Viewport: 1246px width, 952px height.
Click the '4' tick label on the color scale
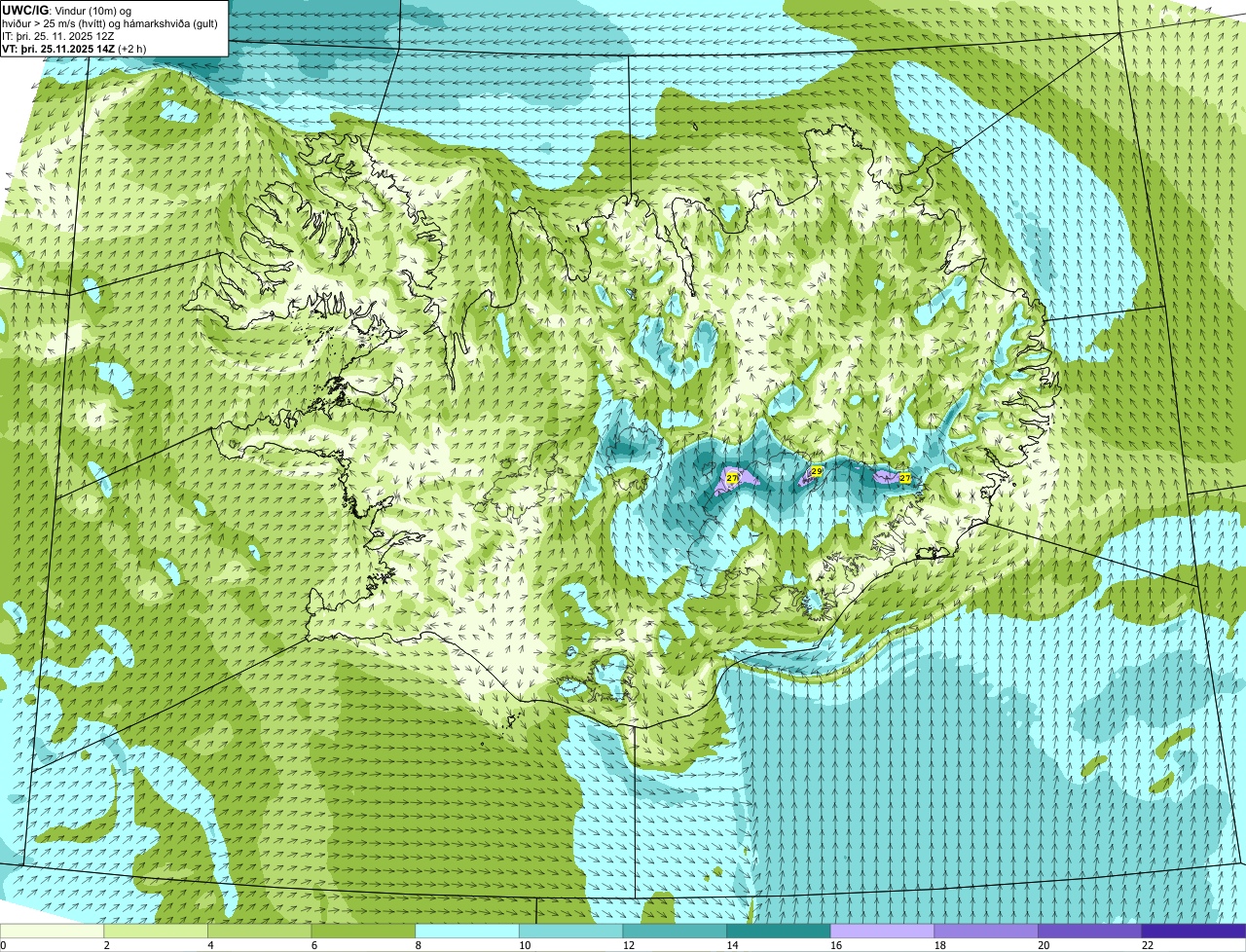coord(210,945)
